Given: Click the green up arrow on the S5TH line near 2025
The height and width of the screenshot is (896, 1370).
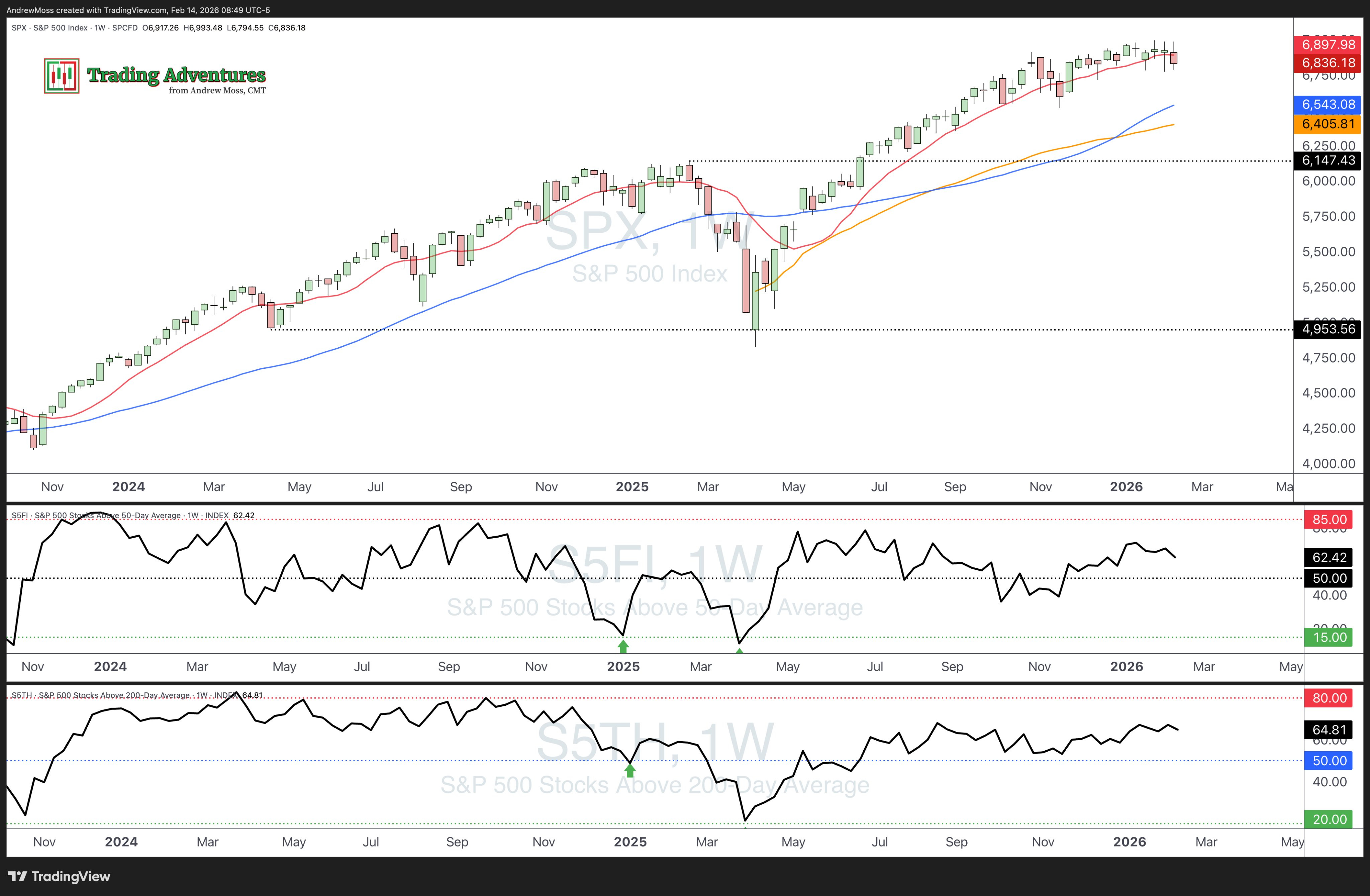Looking at the screenshot, I should coord(630,771).
